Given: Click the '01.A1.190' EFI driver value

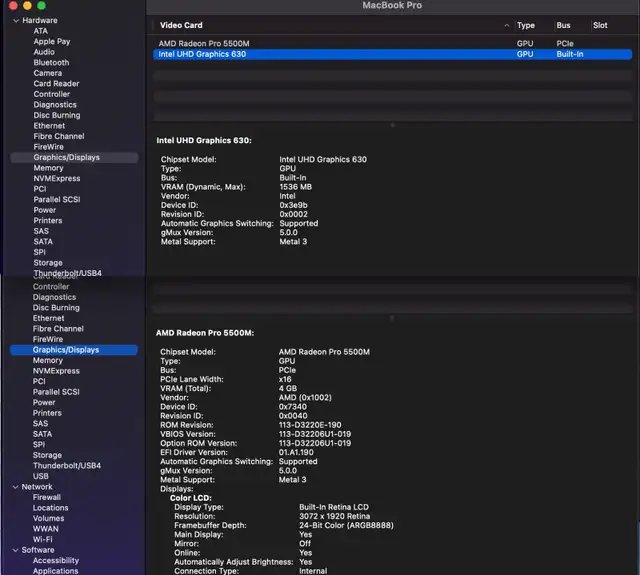Looking at the screenshot, I should (296, 453).
